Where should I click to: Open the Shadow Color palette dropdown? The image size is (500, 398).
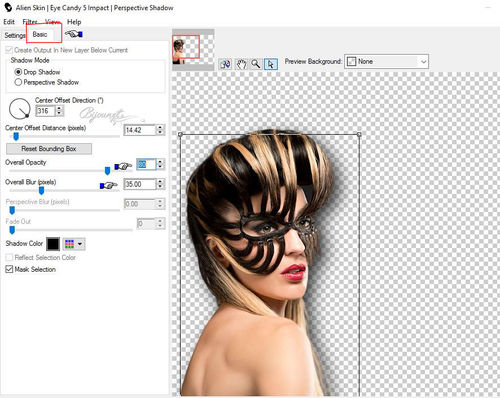tap(74, 244)
